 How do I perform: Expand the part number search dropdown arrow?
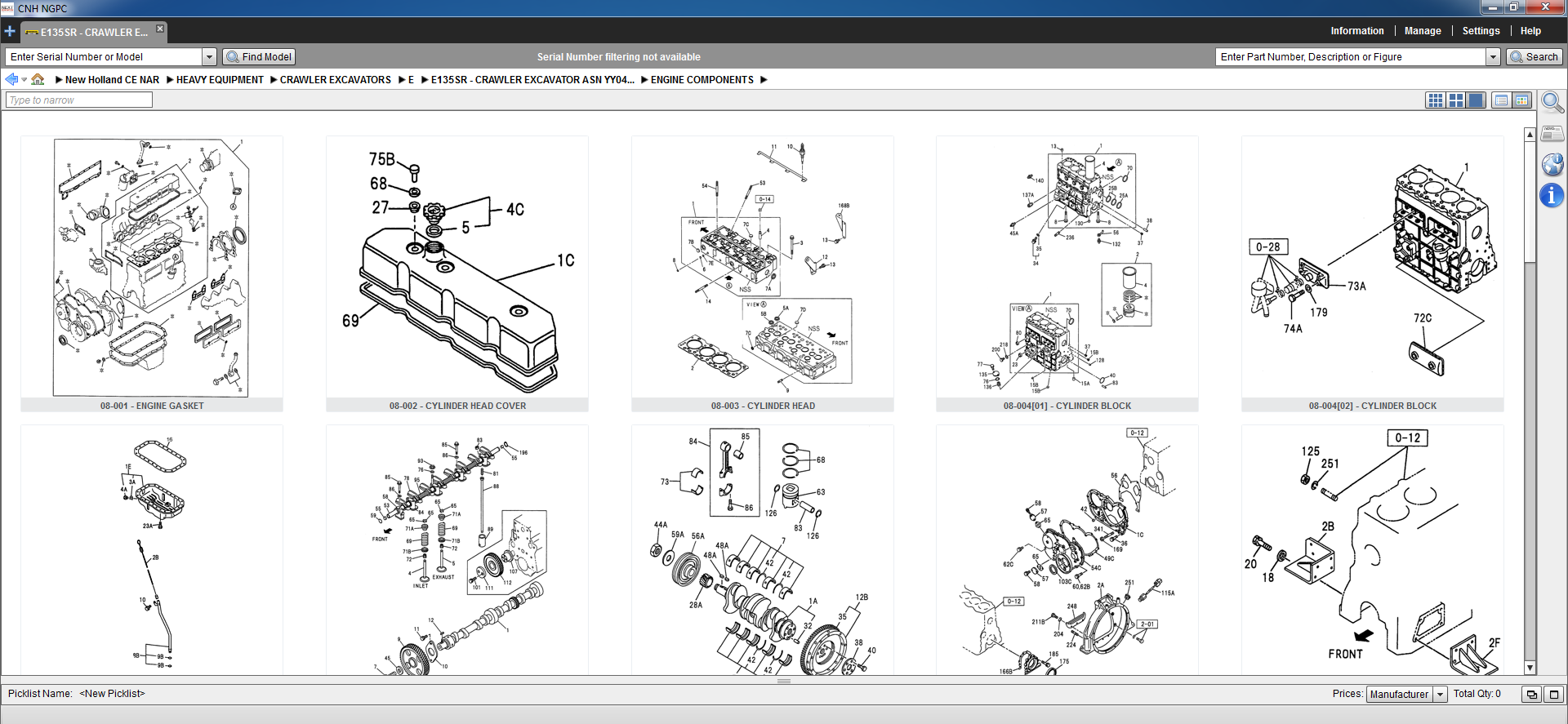[x=1493, y=57]
